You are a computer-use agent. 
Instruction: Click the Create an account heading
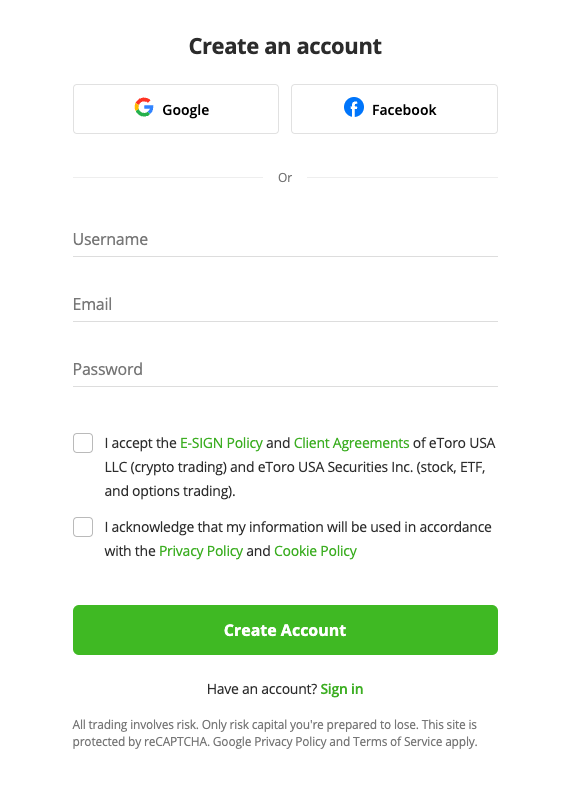coord(285,46)
